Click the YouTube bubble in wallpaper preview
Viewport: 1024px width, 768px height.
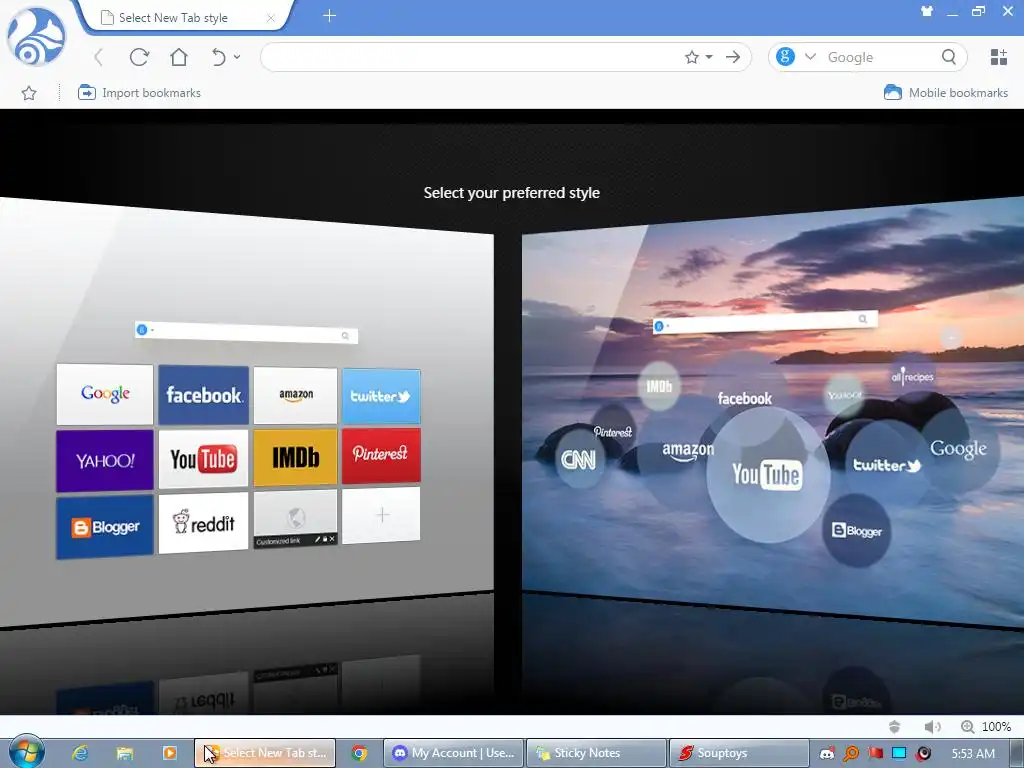[x=767, y=475]
